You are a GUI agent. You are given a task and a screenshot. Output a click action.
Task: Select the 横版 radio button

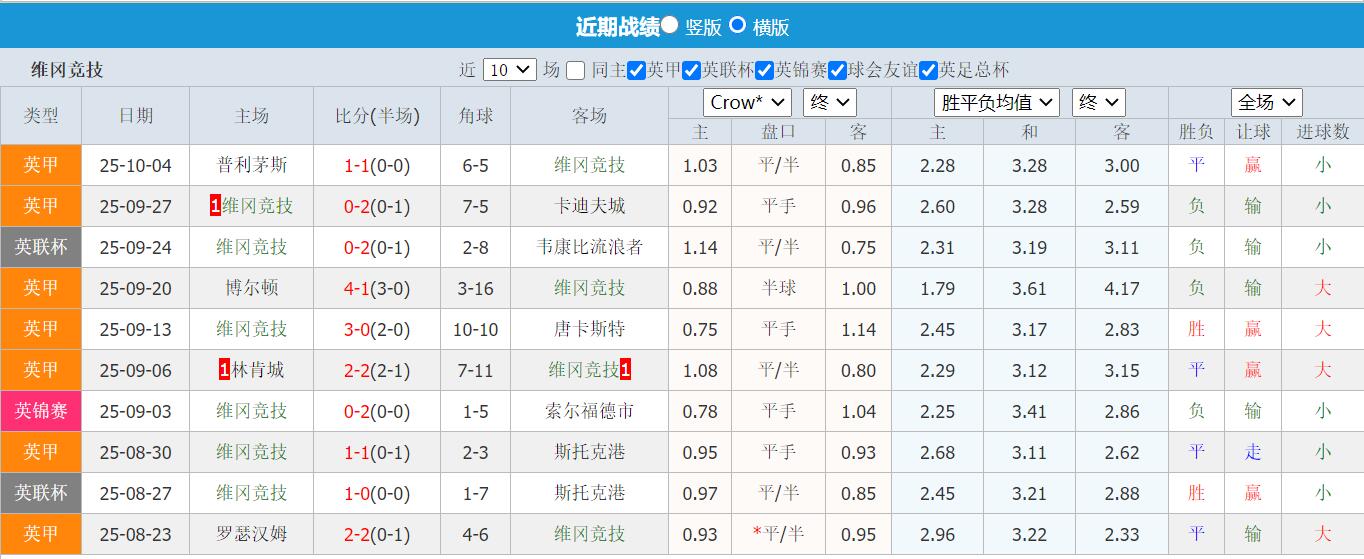point(737,25)
